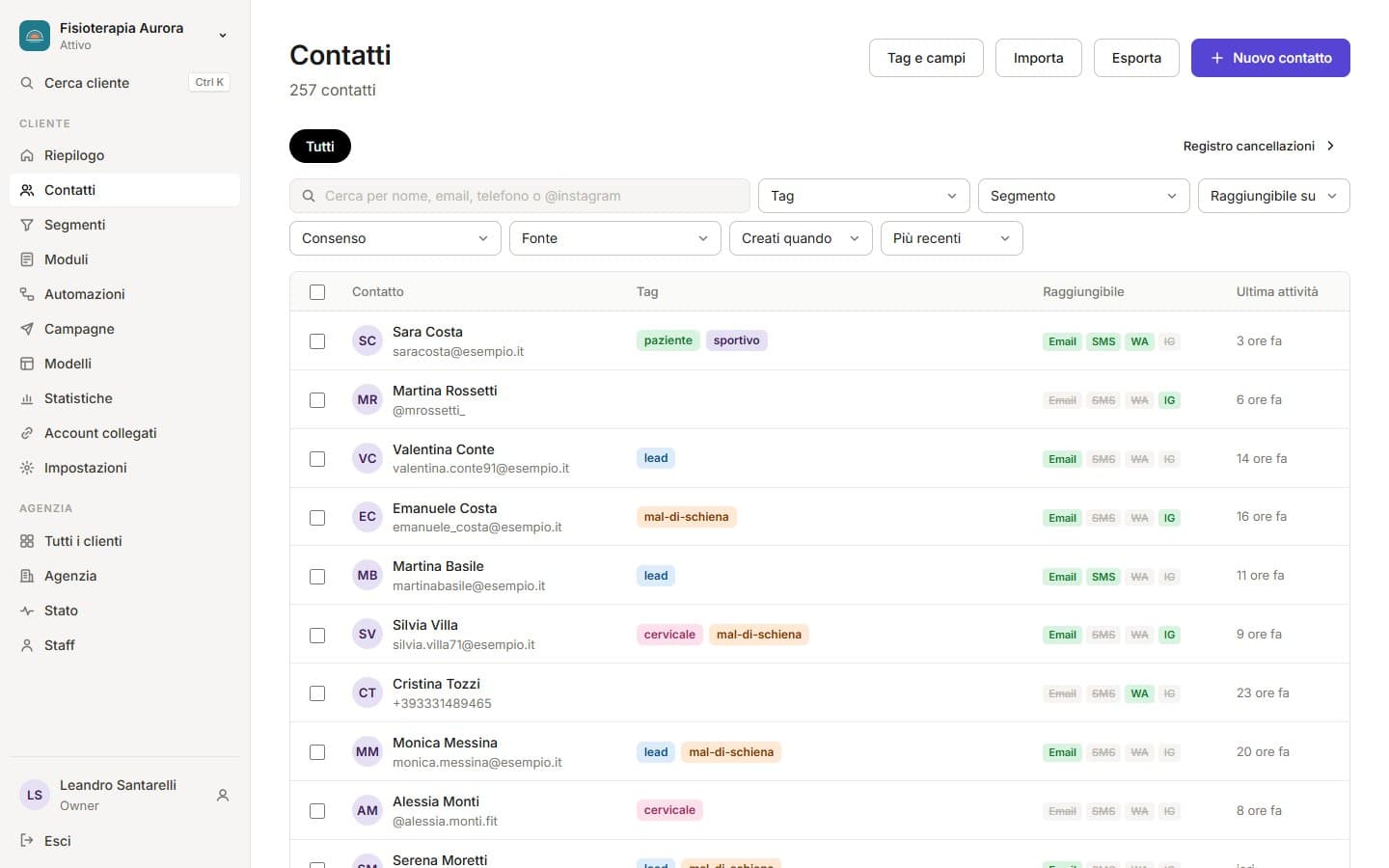Click the profile icon beside Leandro Santarelli
Image resolution: width=1389 pixels, height=868 pixels.
pos(223,796)
